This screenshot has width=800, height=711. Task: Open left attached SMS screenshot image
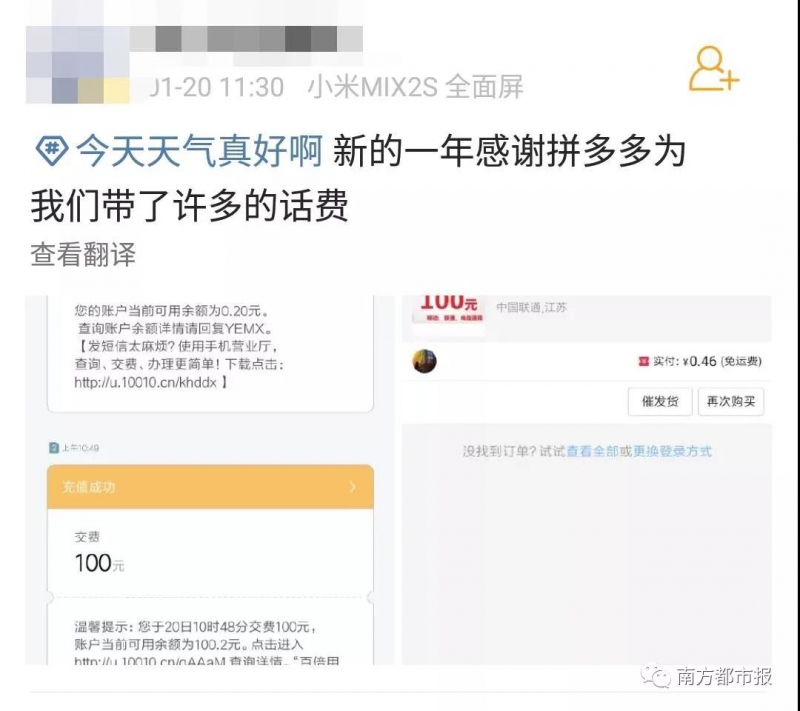click(210, 479)
